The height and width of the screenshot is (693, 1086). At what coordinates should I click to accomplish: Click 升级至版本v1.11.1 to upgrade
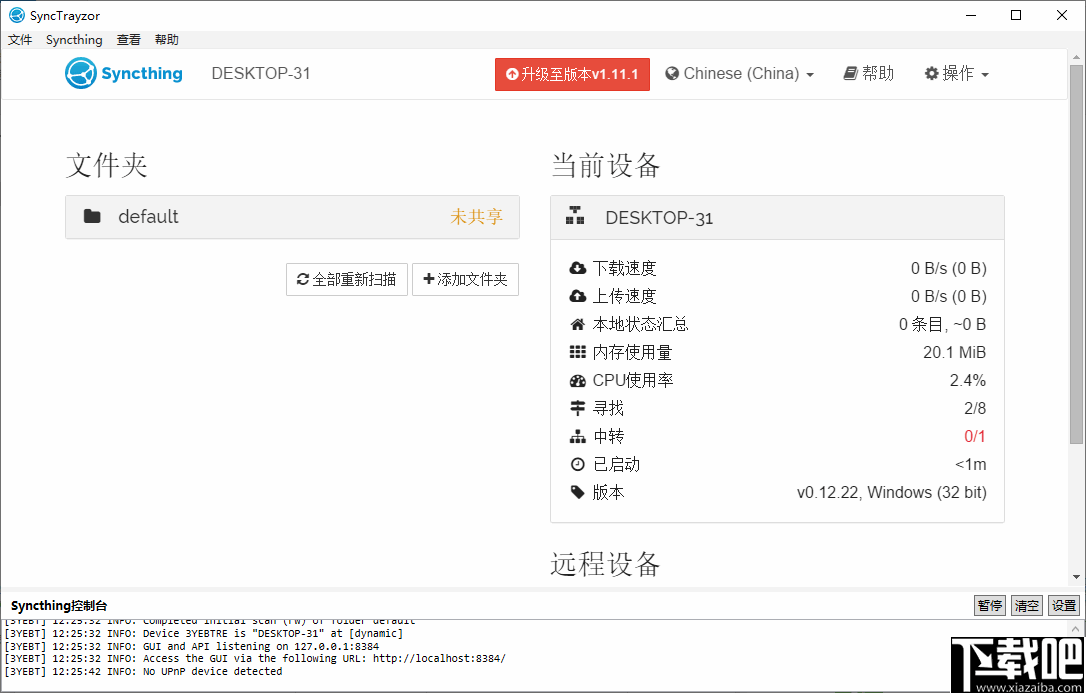[572, 73]
